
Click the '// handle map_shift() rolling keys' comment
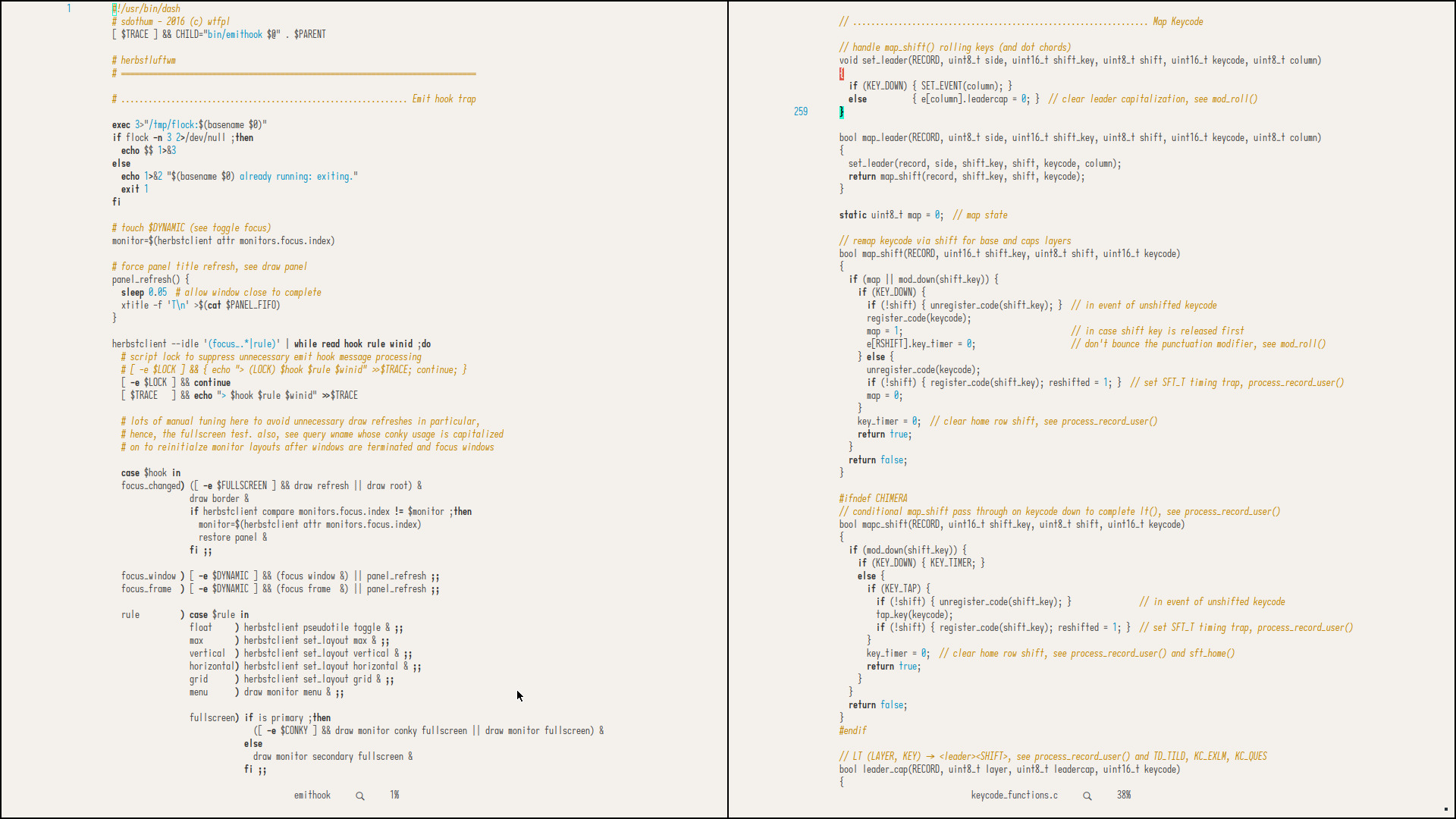(955, 47)
